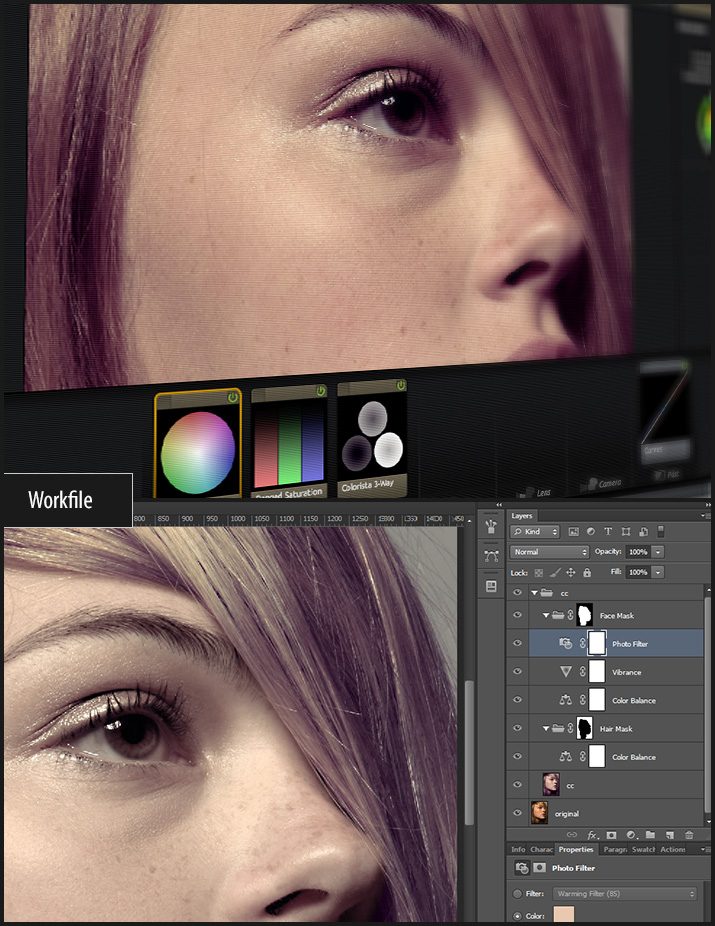
Task: Click the add layer mask icon
Action: 611,834
